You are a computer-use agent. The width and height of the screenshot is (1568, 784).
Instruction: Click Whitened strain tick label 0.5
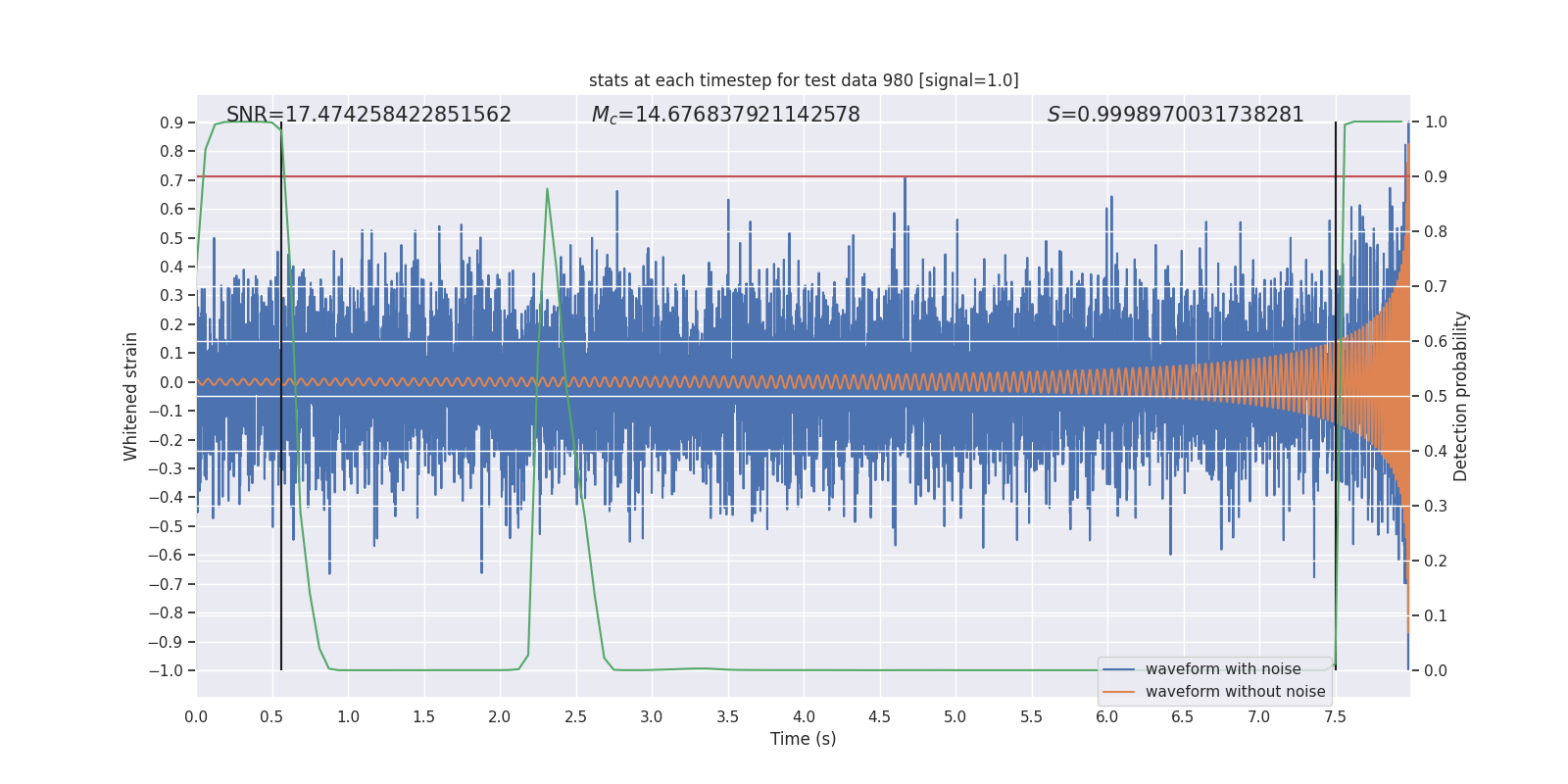click(x=172, y=238)
